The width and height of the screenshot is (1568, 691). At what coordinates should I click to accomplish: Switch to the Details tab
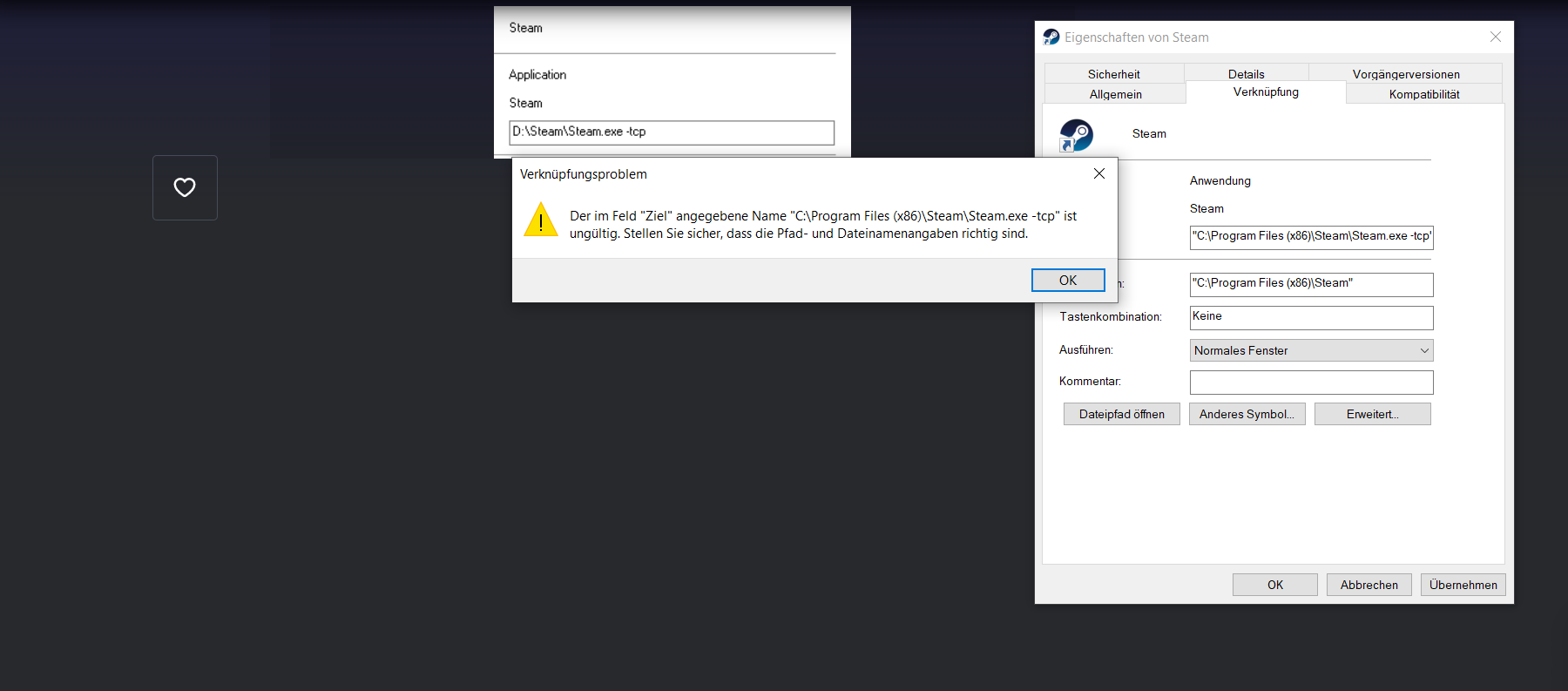[1246, 74]
